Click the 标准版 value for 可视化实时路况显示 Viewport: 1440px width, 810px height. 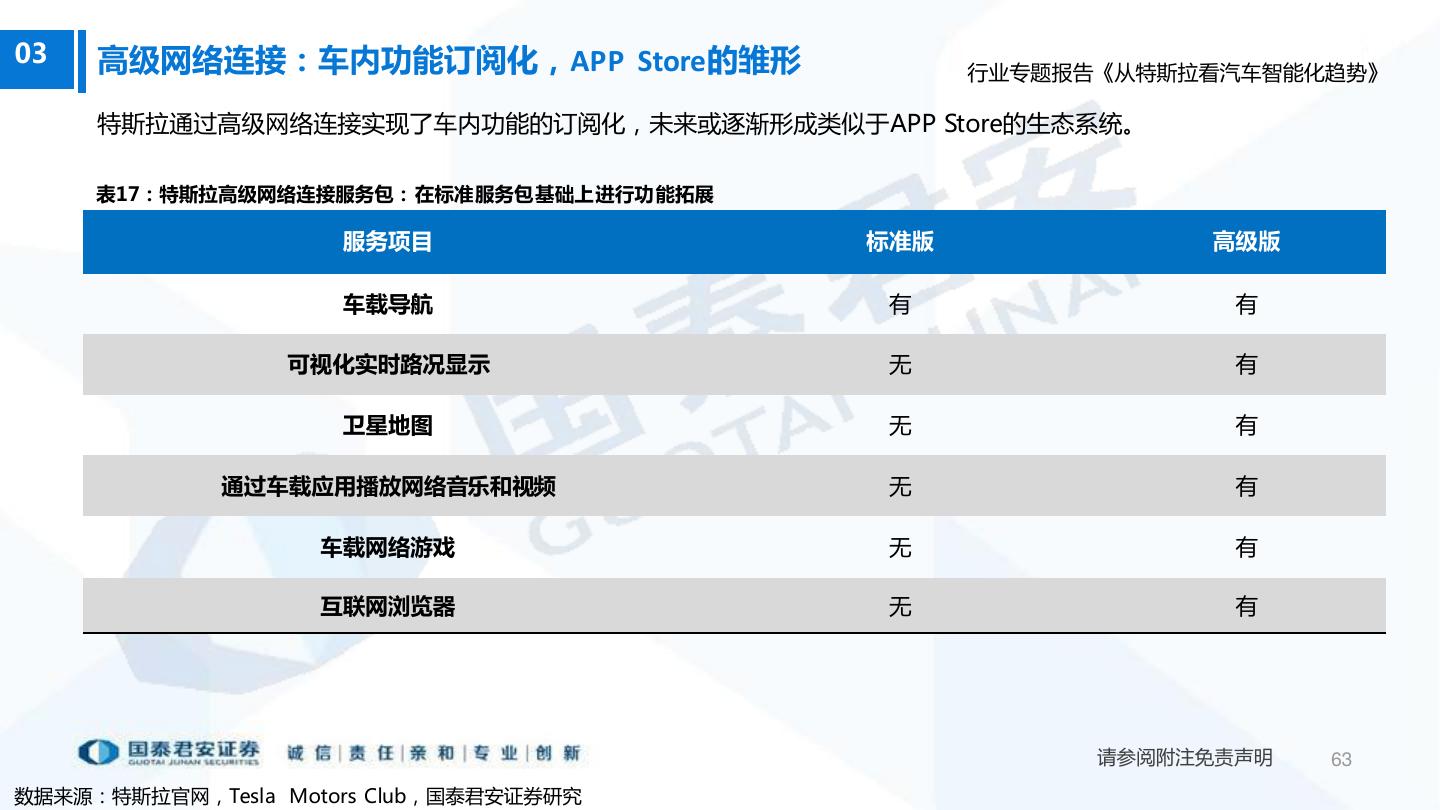[x=900, y=365]
